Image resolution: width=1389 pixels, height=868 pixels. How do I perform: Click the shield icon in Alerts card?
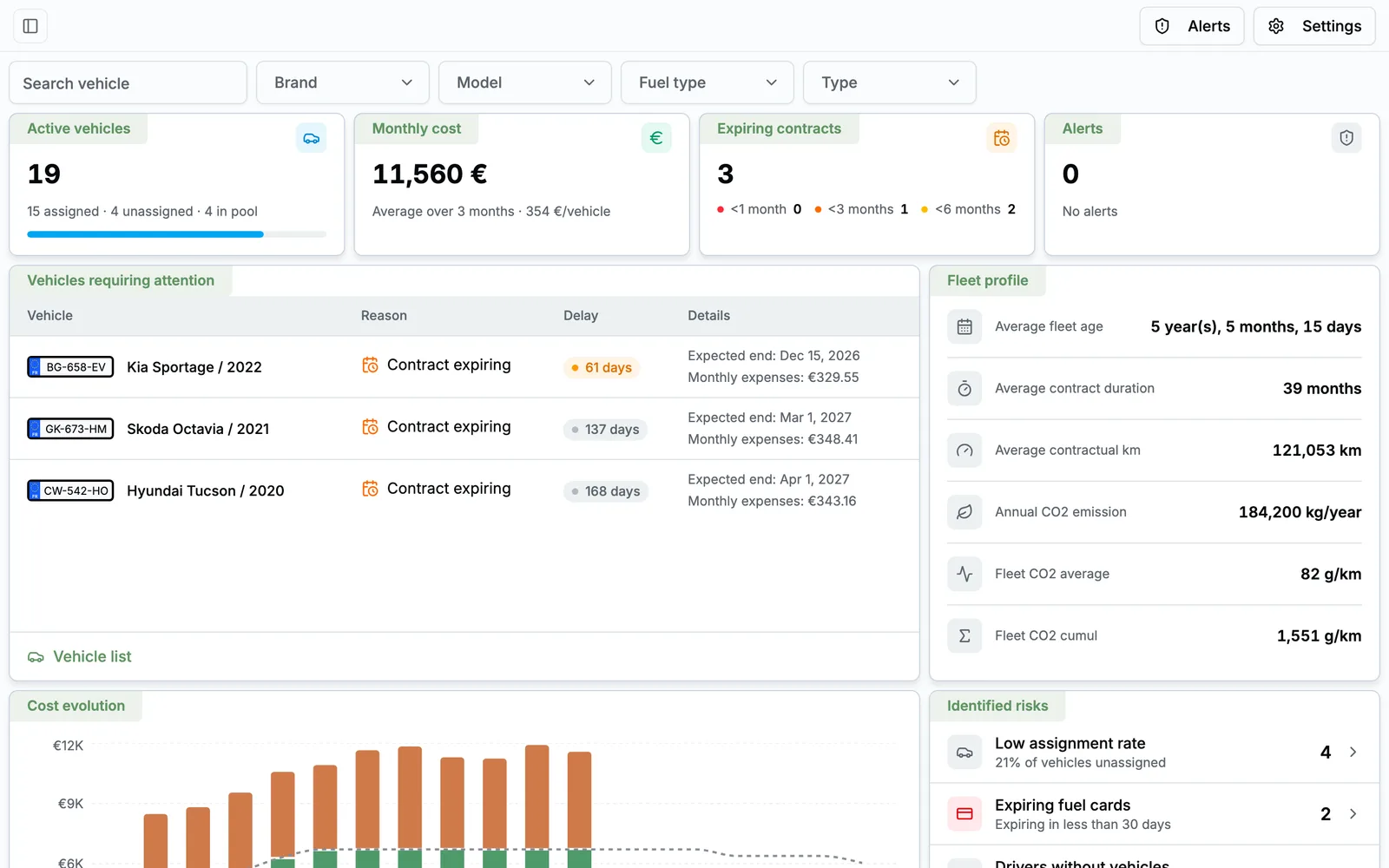[1346, 138]
